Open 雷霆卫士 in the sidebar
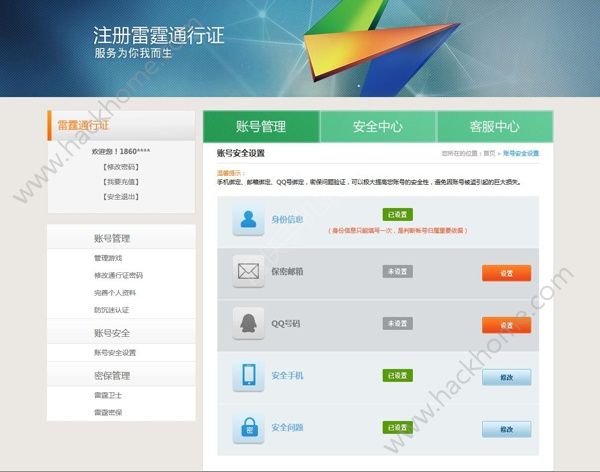This screenshot has height=472, width=600. 108,395
